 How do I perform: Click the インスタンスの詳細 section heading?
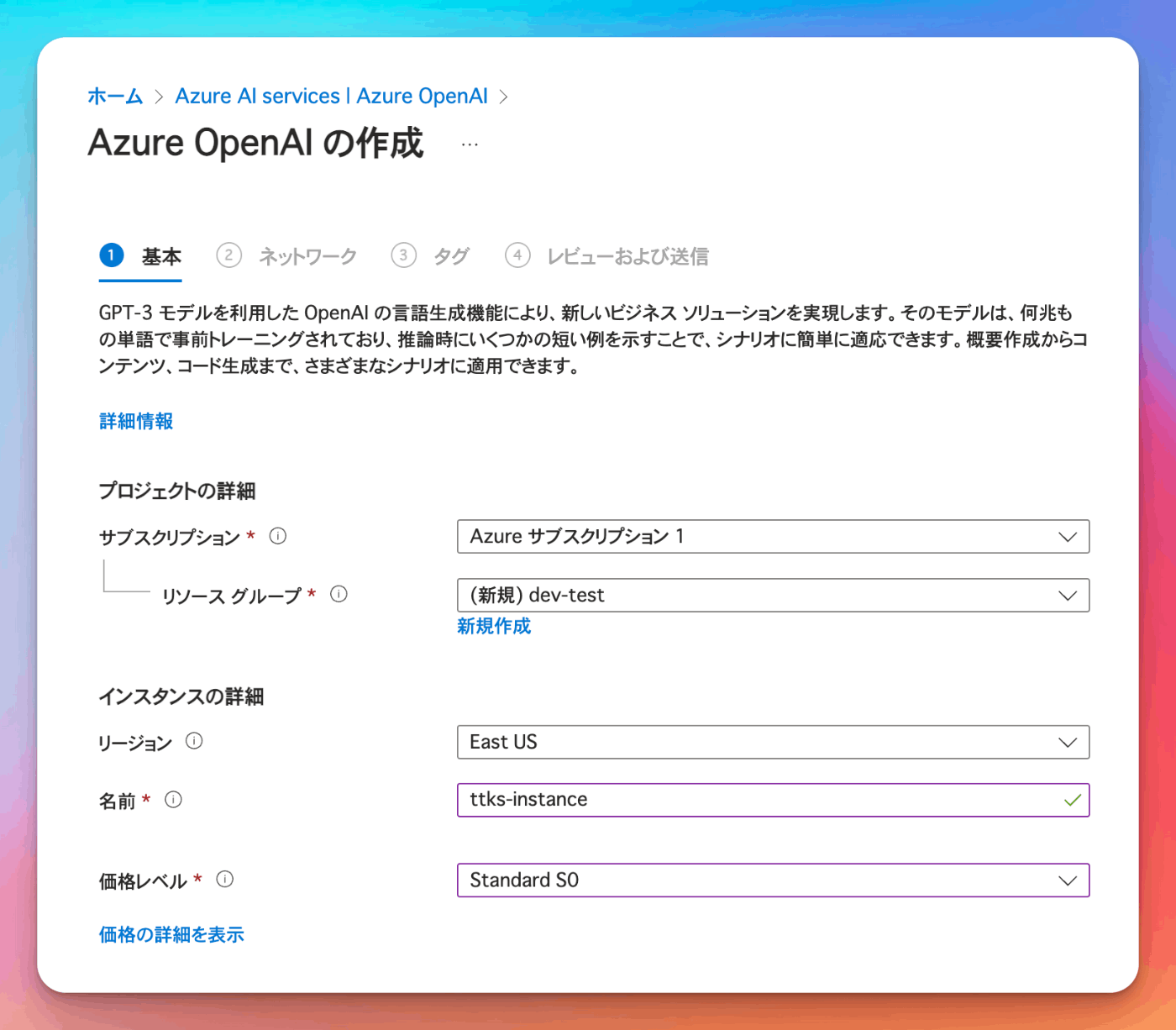pyautogui.click(x=181, y=696)
